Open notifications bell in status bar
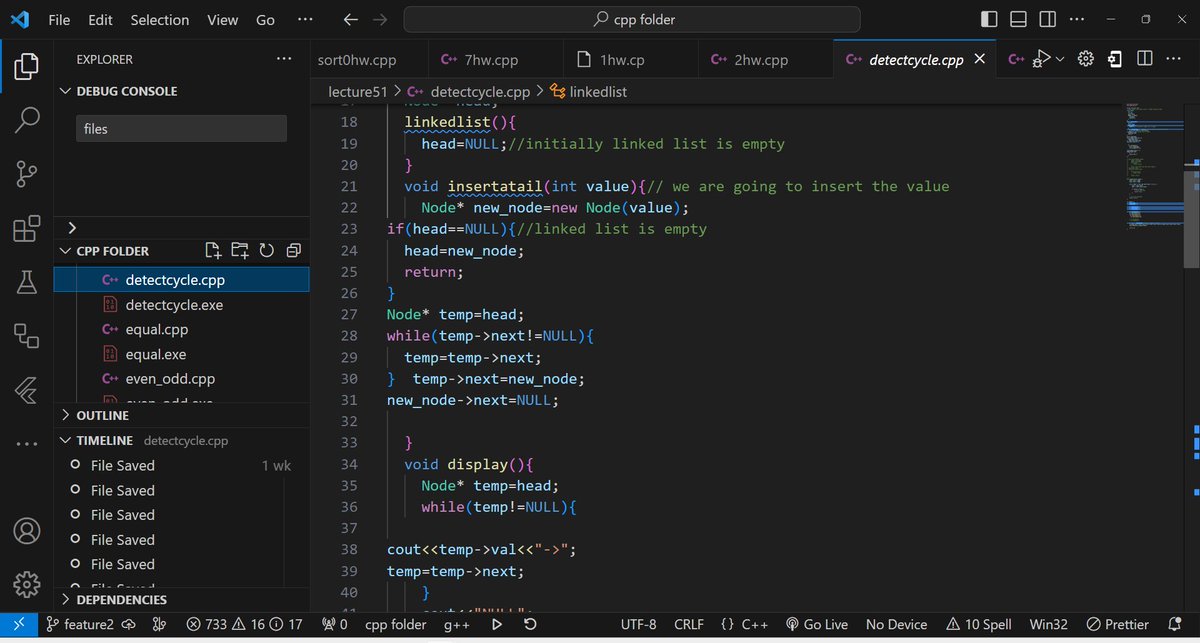This screenshot has width=1200, height=643. click(x=1176, y=624)
